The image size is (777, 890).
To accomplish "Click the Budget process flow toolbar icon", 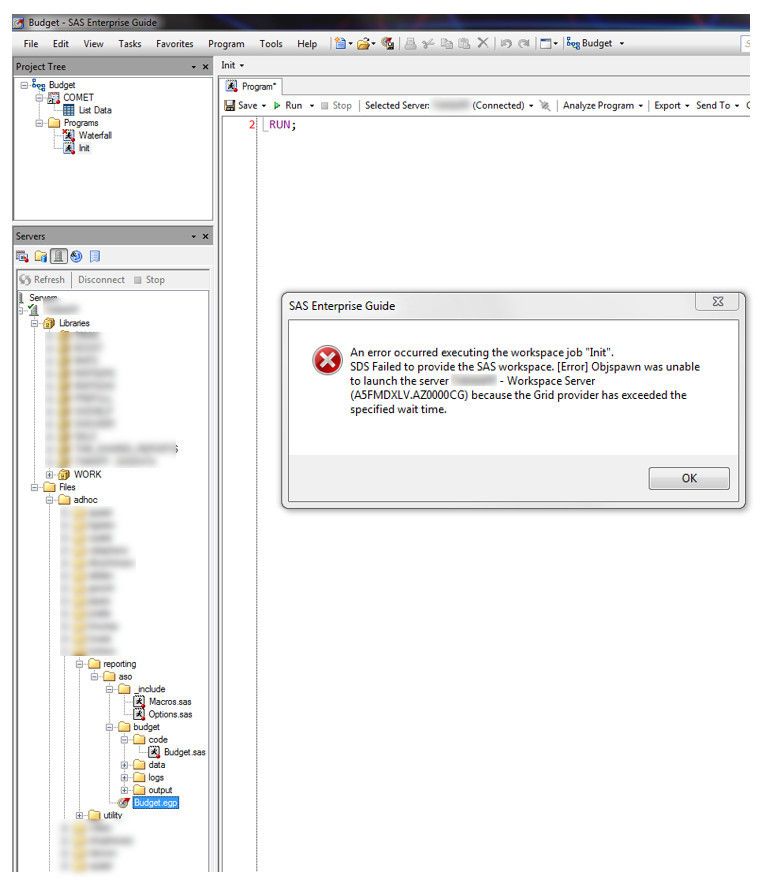I will [573, 43].
